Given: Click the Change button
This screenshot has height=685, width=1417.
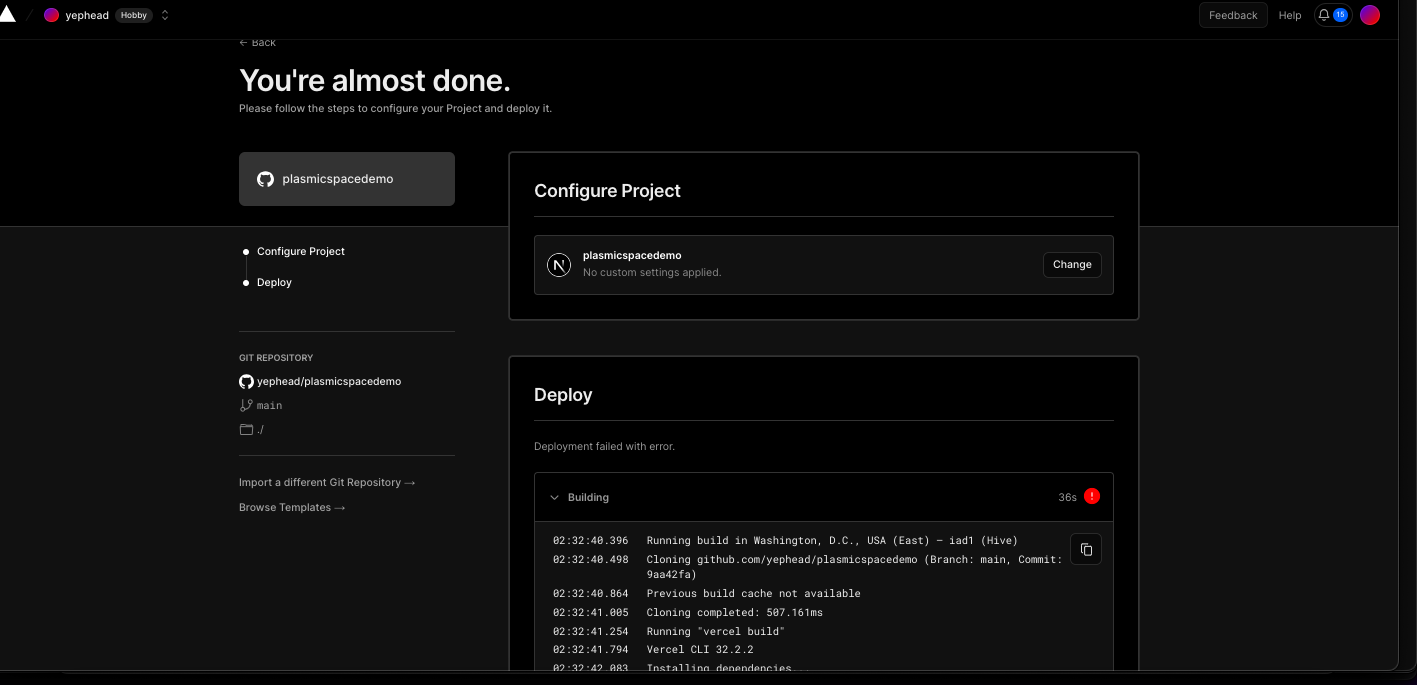Looking at the screenshot, I should tap(1071, 264).
